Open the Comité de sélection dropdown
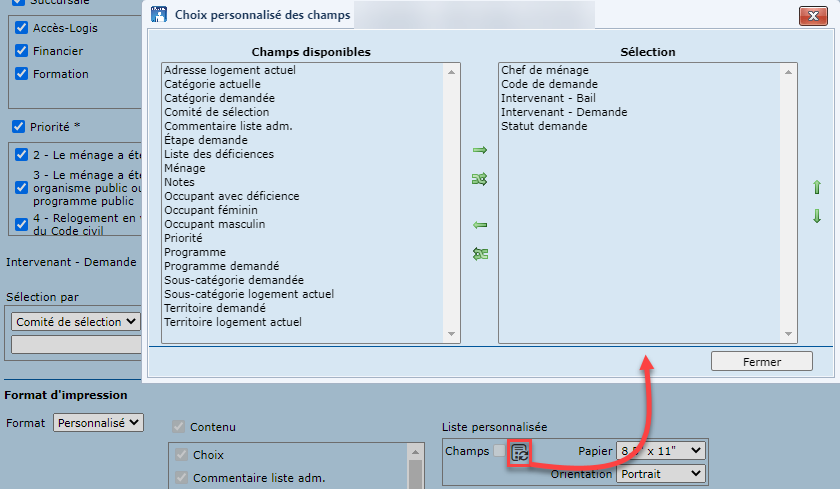Screen dimensions: 840x489 [x=75, y=321]
